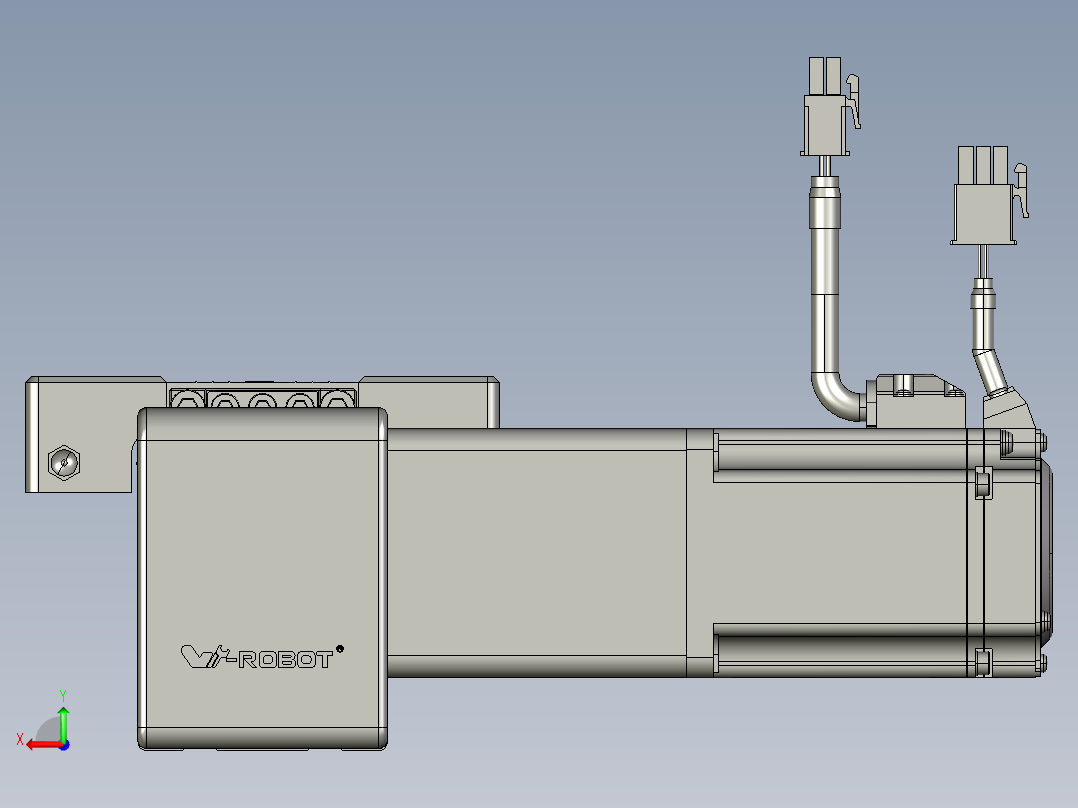Viewport: 1078px width, 808px height.
Task: Click the green Y axis arrow of the triad
Action: (63, 721)
